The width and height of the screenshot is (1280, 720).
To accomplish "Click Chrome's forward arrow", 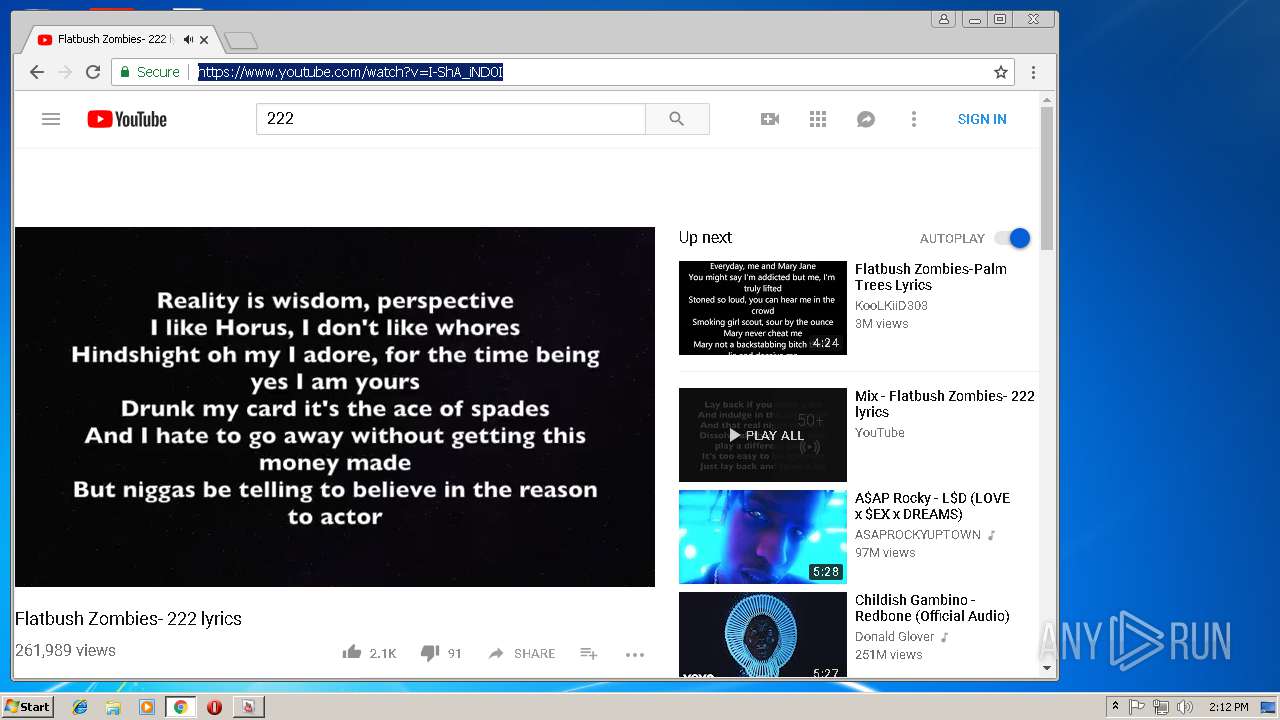I will (x=65, y=72).
